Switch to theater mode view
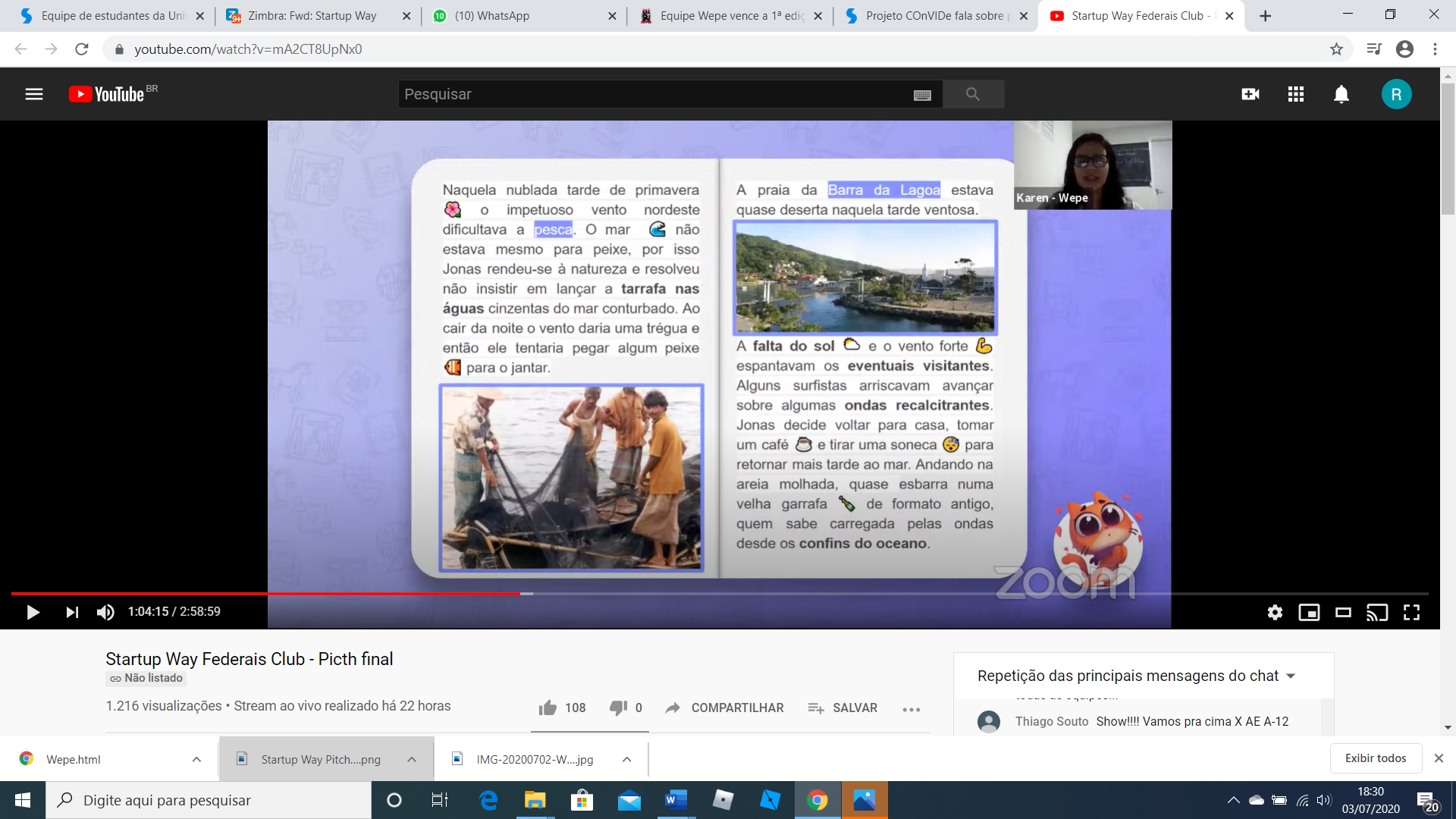 point(1343,612)
